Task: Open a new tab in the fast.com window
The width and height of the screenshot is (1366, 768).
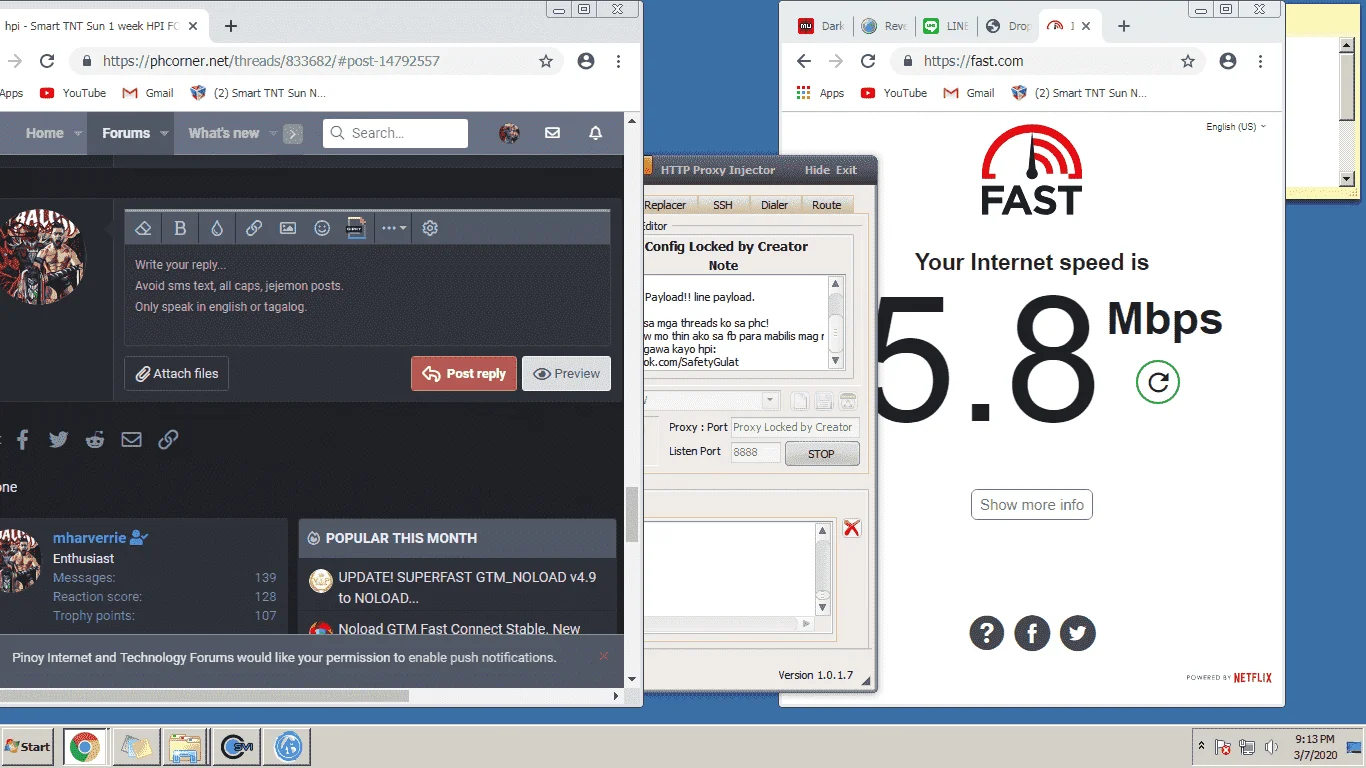Action: pos(1125,26)
